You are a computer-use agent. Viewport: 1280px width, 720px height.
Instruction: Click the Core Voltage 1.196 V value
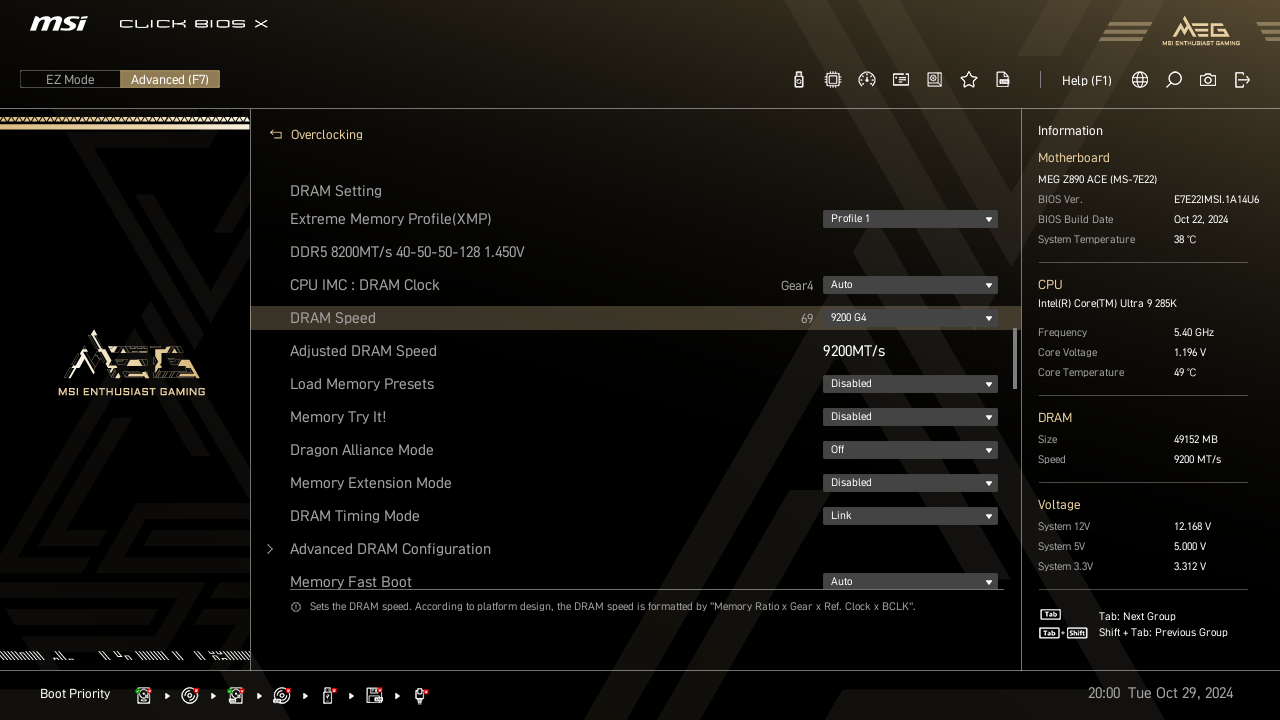pos(1190,352)
